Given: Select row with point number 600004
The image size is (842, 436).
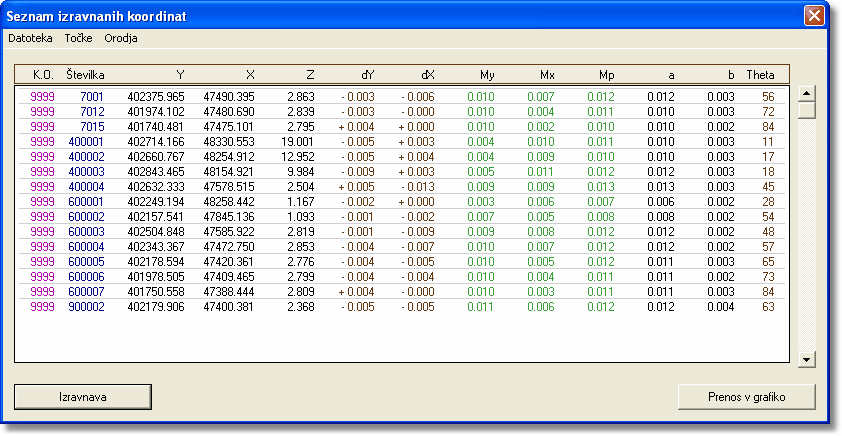Looking at the screenshot, I should click(86, 247).
